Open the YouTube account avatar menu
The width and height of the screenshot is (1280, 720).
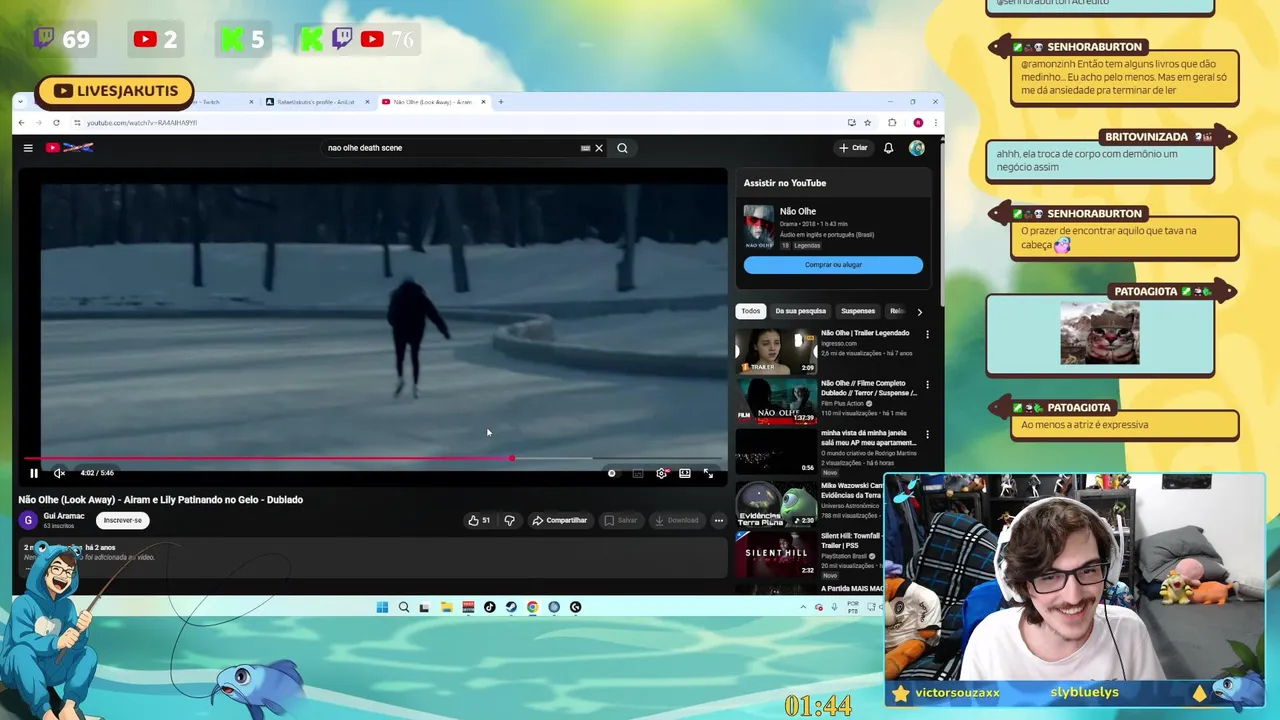pyautogui.click(x=917, y=148)
